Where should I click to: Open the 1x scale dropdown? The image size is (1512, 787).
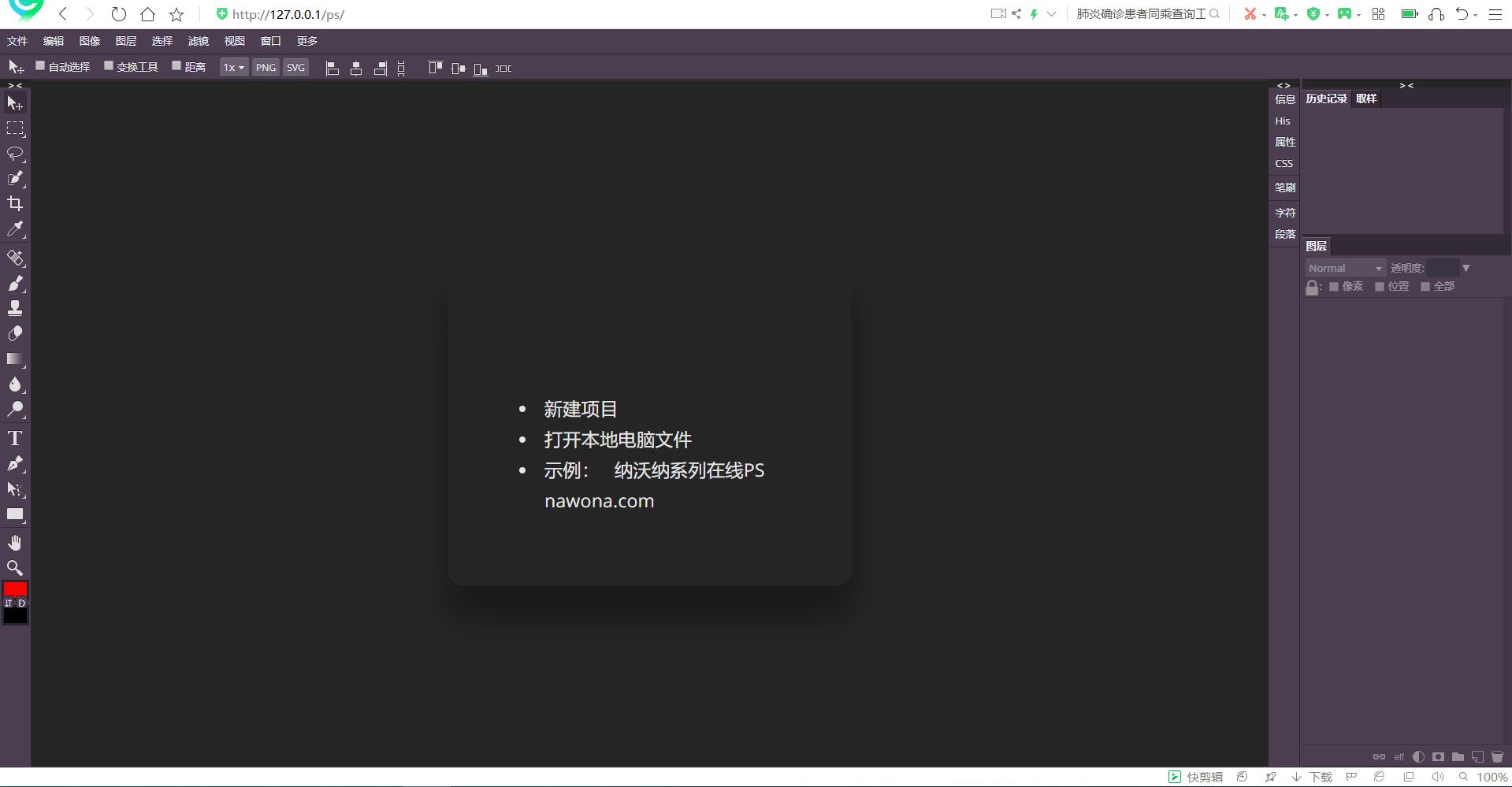coord(233,68)
